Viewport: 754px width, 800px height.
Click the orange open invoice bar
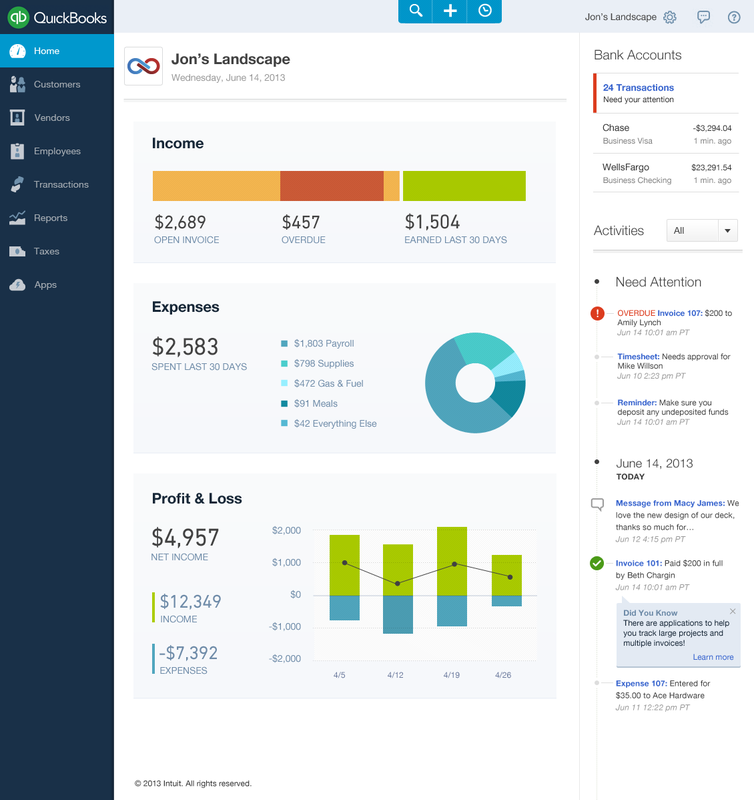click(x=216, y=186)
